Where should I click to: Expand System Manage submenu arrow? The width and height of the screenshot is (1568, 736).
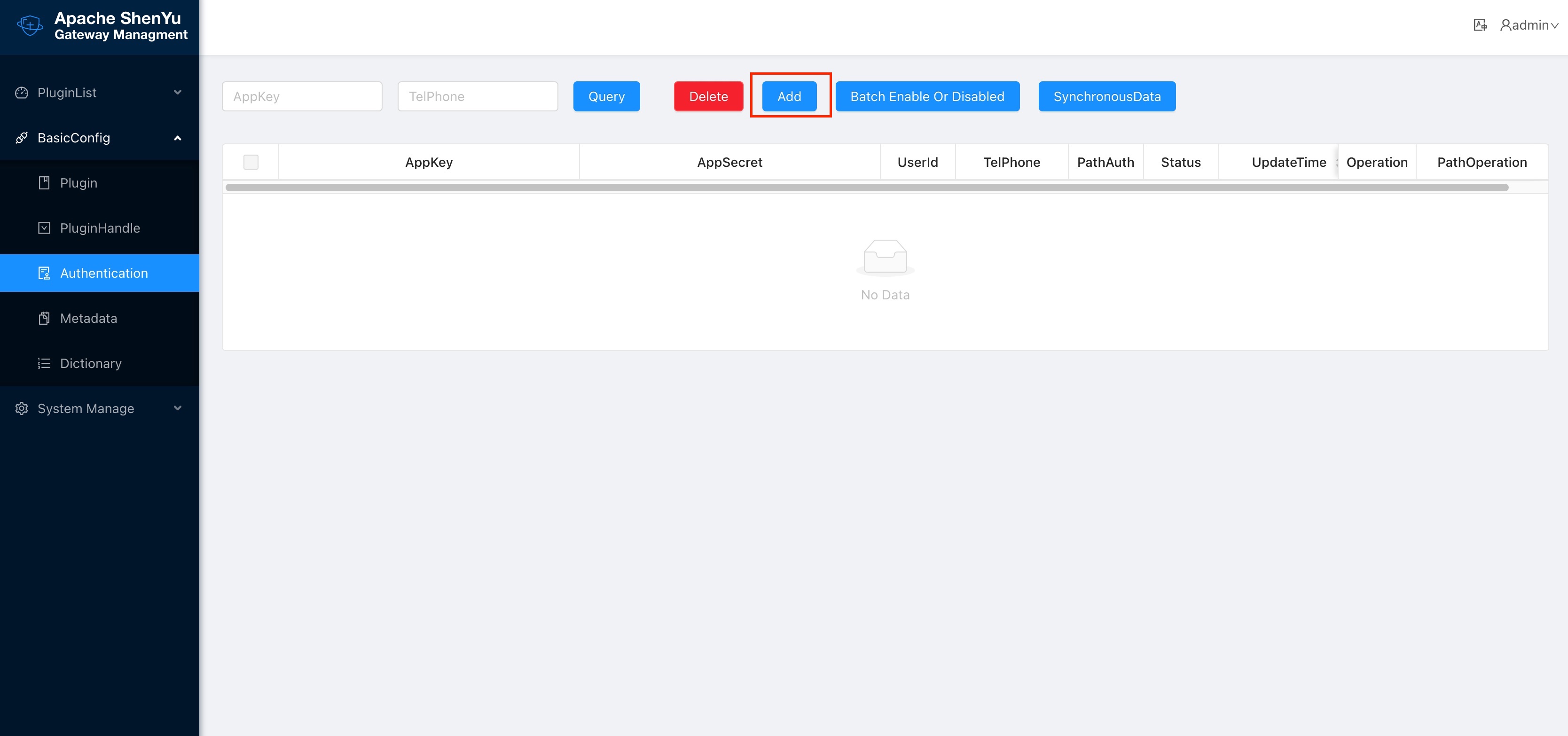tap(177, 408)
